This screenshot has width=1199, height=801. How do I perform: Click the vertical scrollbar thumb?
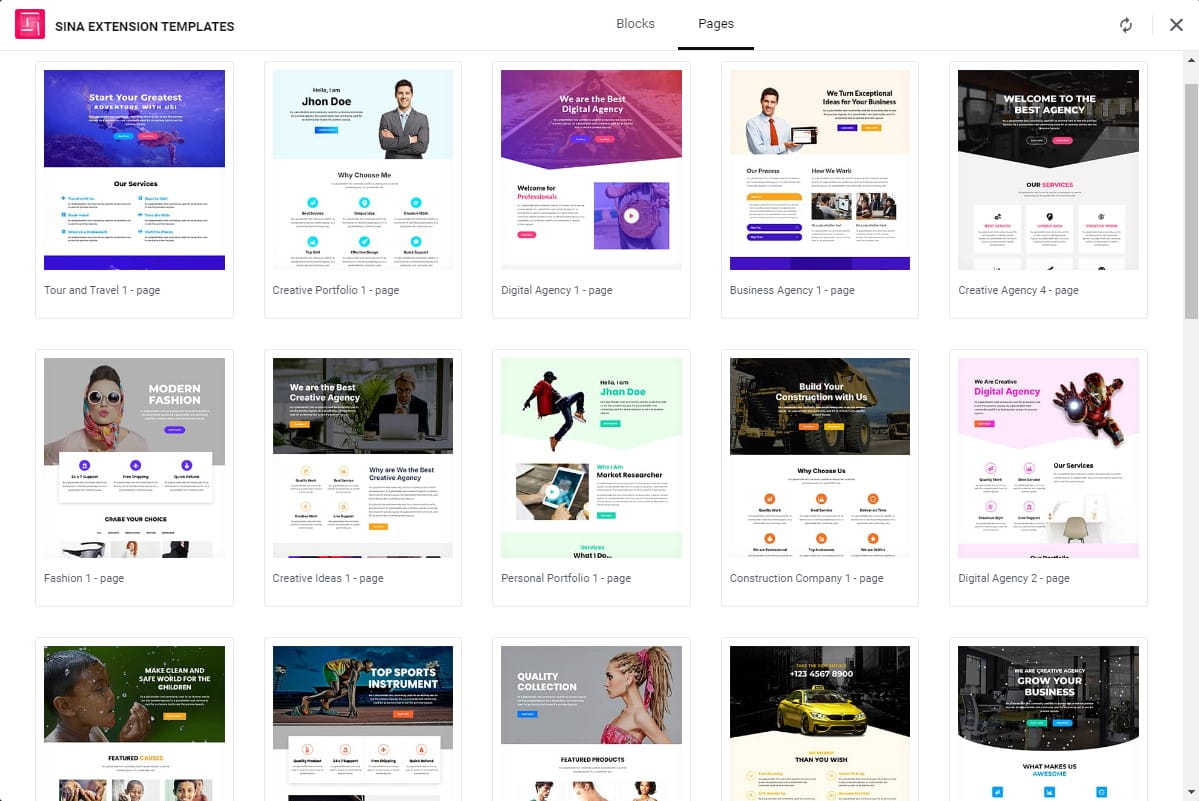click(x=1191, y=201)
